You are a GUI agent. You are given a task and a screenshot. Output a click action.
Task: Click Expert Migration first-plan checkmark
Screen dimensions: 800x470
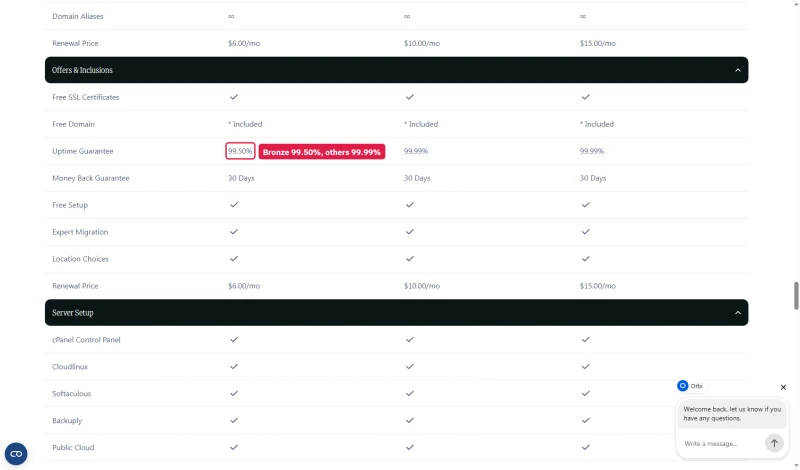point(234,232)
